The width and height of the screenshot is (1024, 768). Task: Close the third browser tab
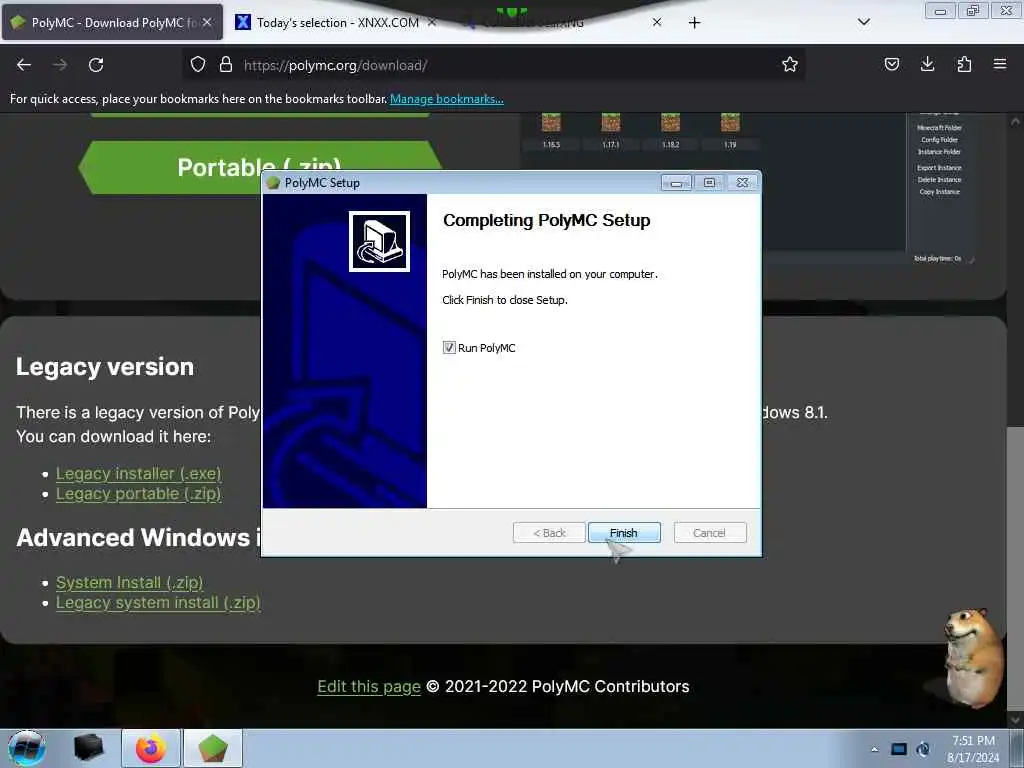pos(657,22)
